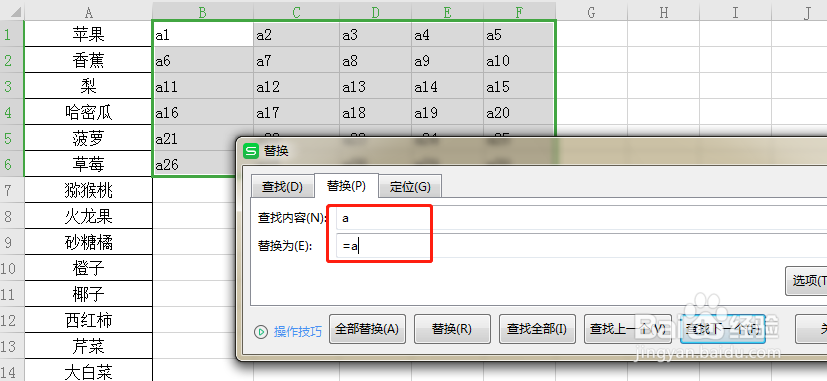
Task: Click cell containing a7
Action: (296, 60)
